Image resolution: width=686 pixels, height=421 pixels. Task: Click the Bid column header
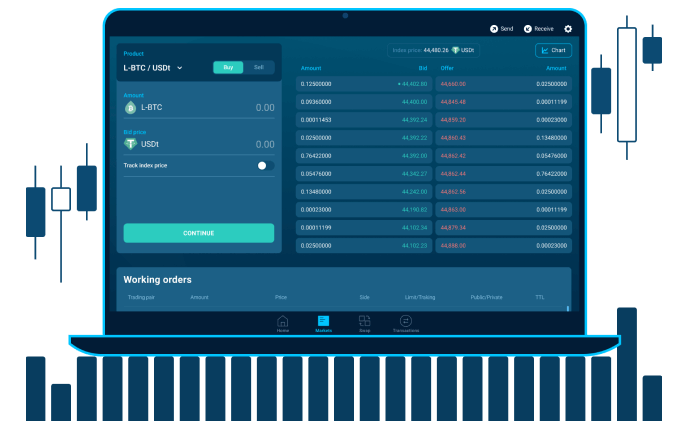(423, 68)
